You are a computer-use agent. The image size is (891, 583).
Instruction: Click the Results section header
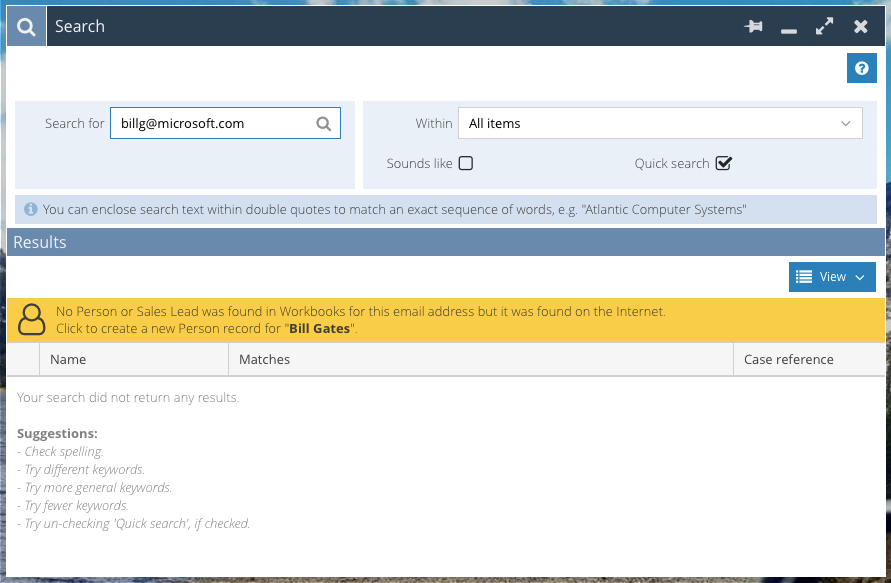coord(446,242)
